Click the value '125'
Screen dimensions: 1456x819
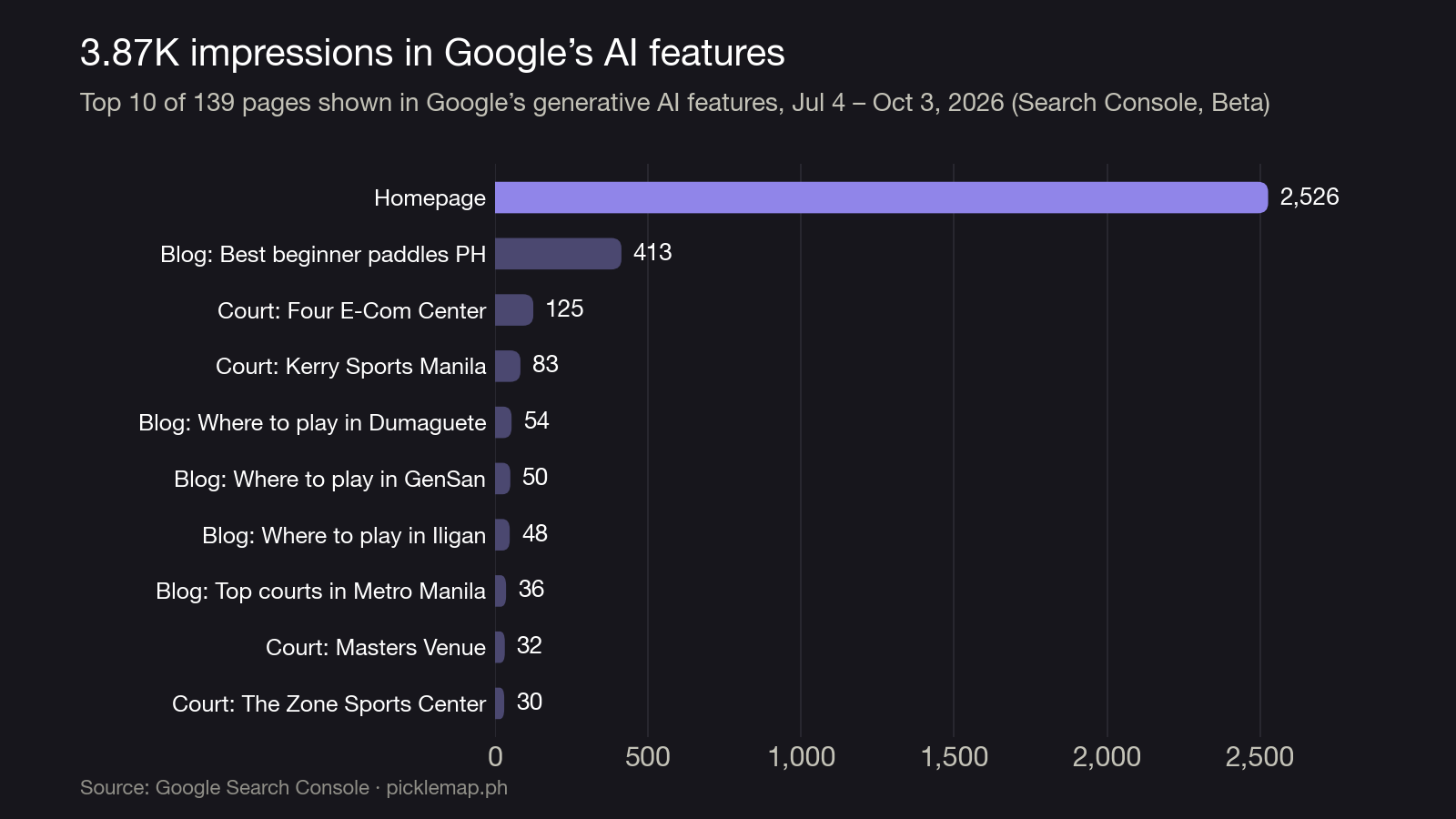[564, 309]
